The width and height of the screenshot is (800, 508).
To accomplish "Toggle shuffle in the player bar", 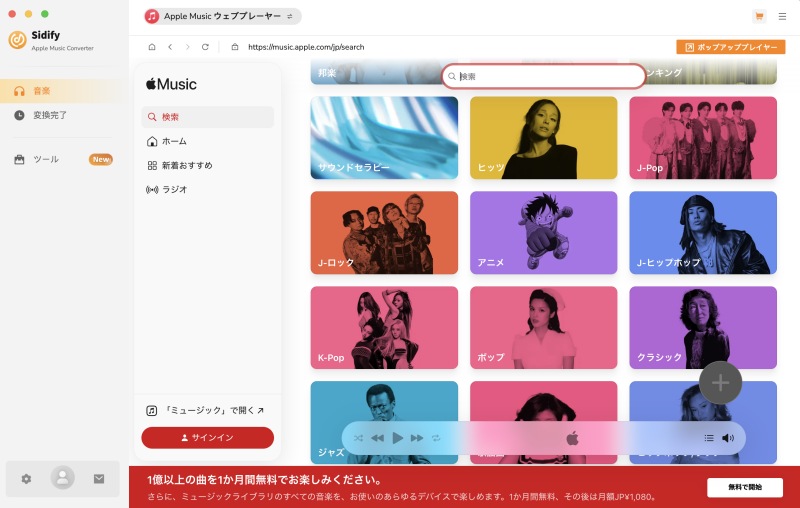I will (x=358, y=438).
